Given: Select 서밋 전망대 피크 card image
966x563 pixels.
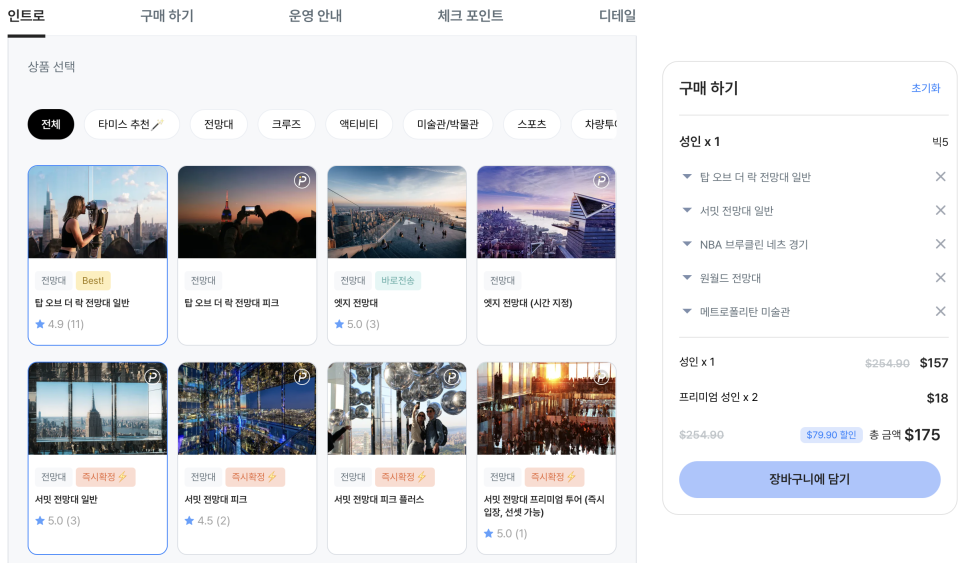Looking at the screenshot, I should tap(247, 408).
